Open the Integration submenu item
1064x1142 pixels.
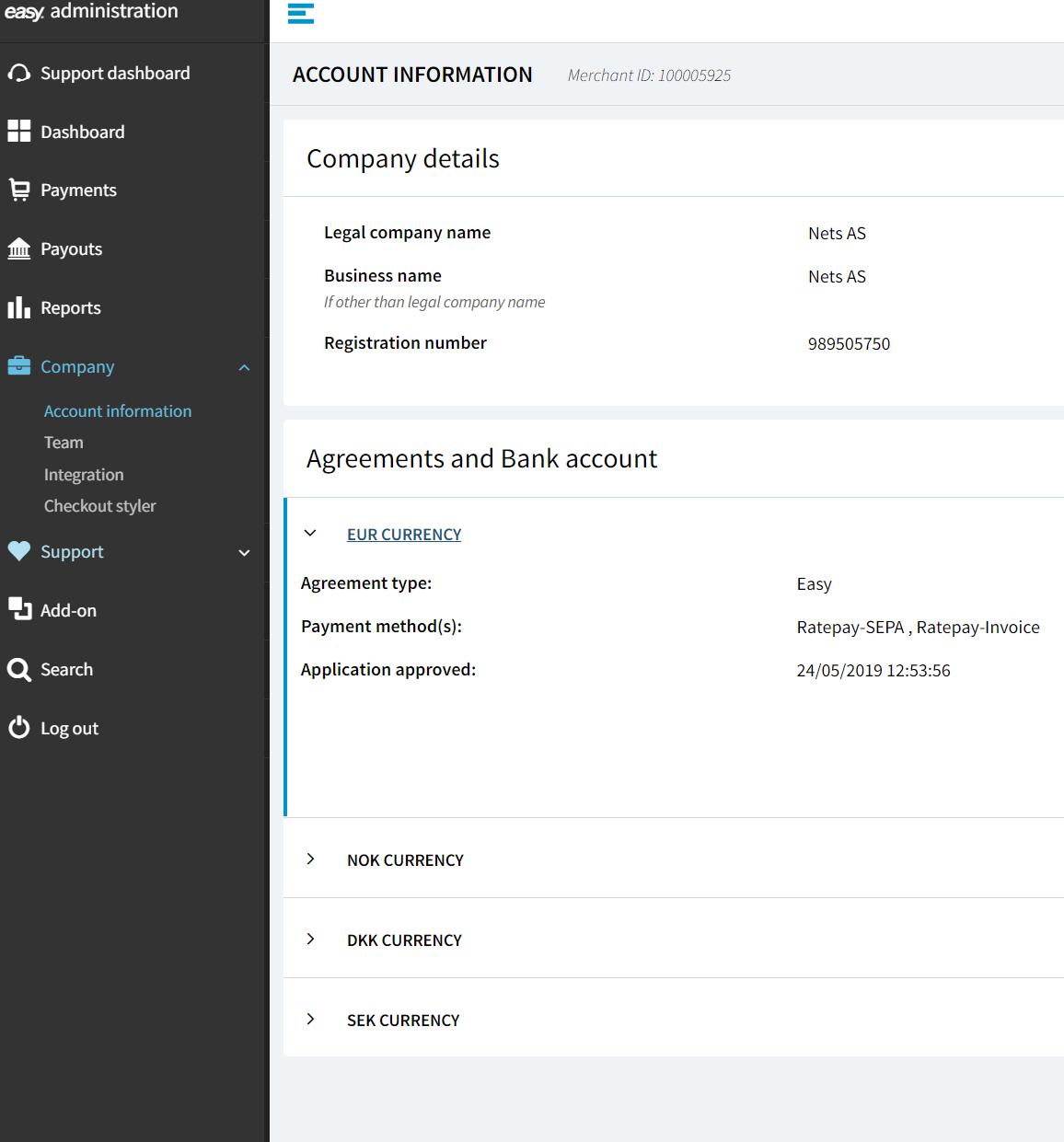tap(84, 475)
